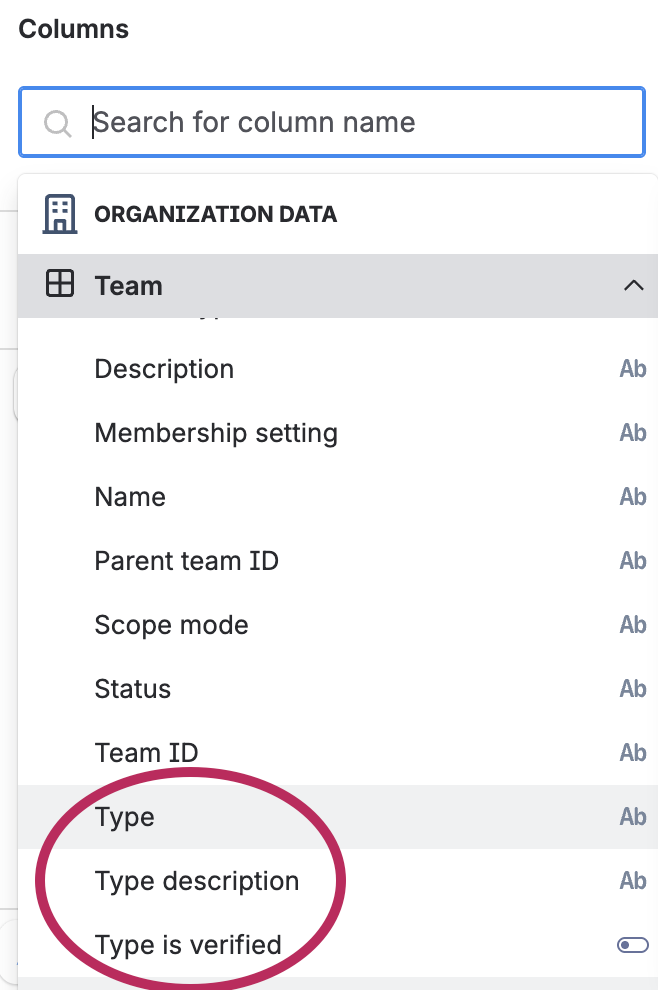Screen dimensions: 658x990
Task: Click the Search for column name field
Action: pos(332,122)
